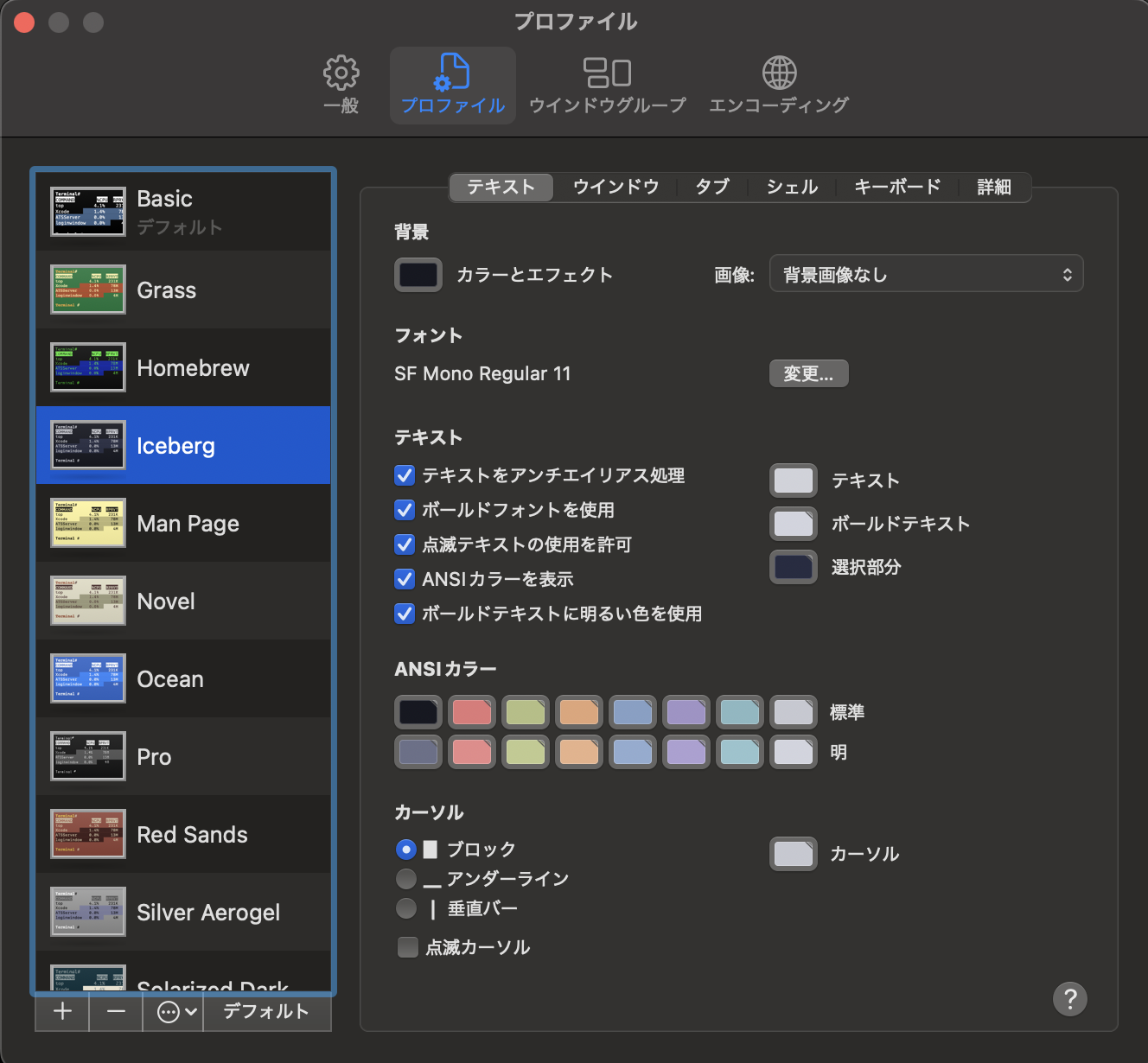Switch to the テキスト tab
This screenshot has height=1063, width=1148.
[x=501, y=187]
